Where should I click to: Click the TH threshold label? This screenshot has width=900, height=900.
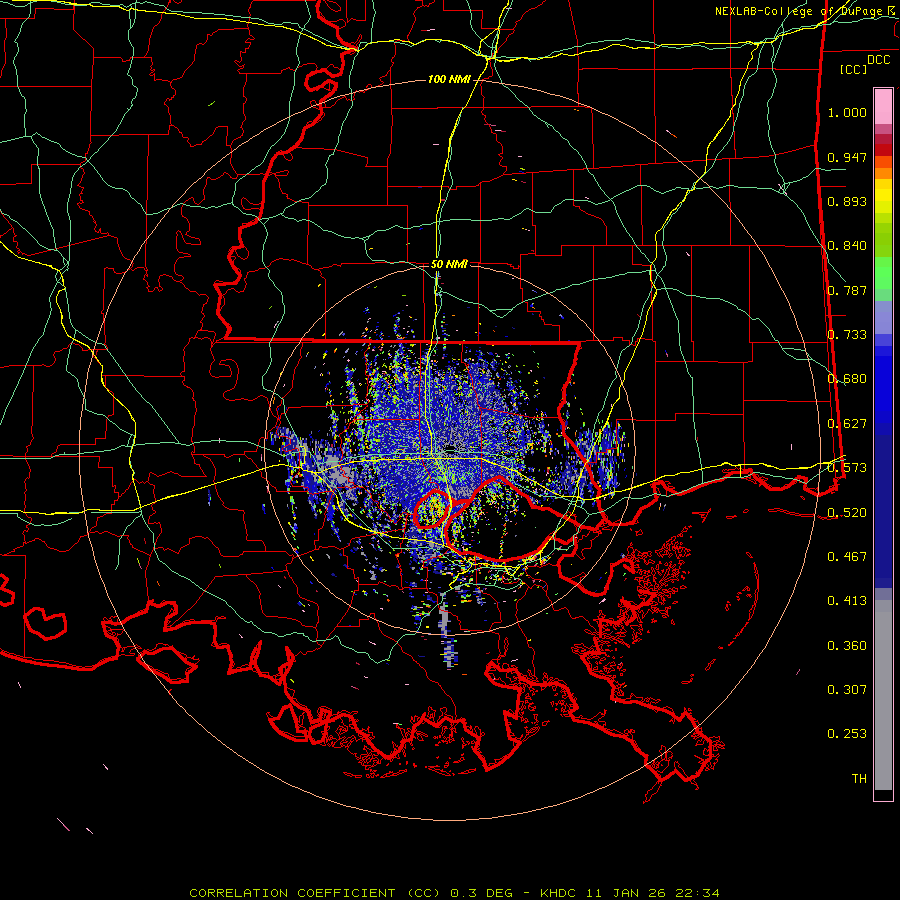click(x=859, y=779)
